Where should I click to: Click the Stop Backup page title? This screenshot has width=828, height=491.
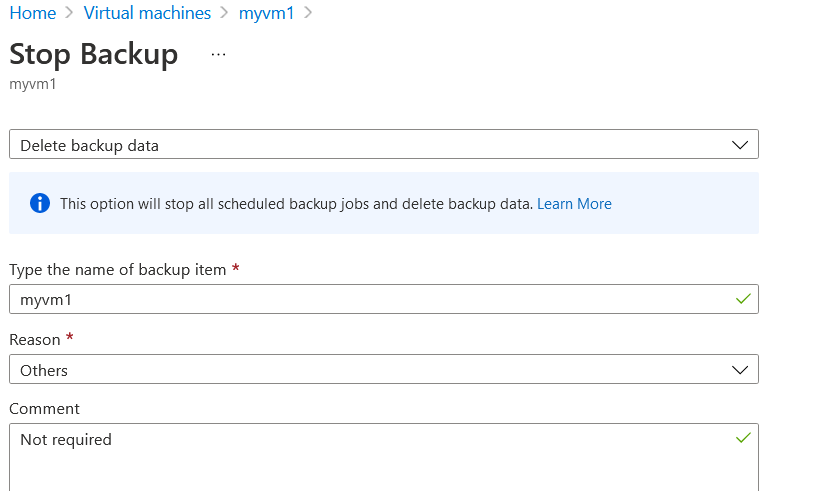click(93, 54)
